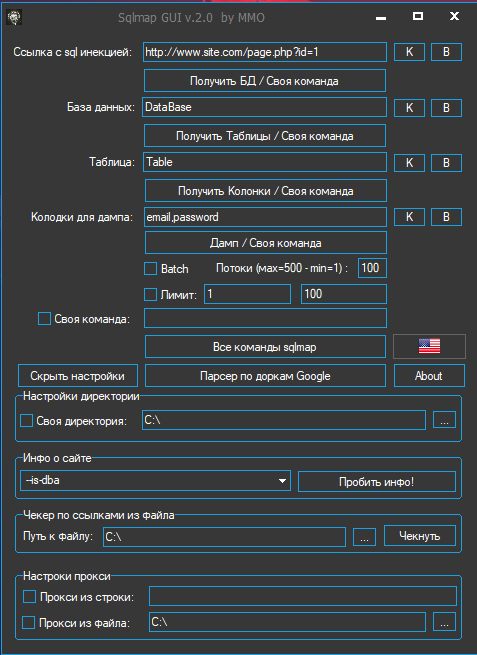Open the About button
This screenshot has width=477, height=655.
click(429, 376)
